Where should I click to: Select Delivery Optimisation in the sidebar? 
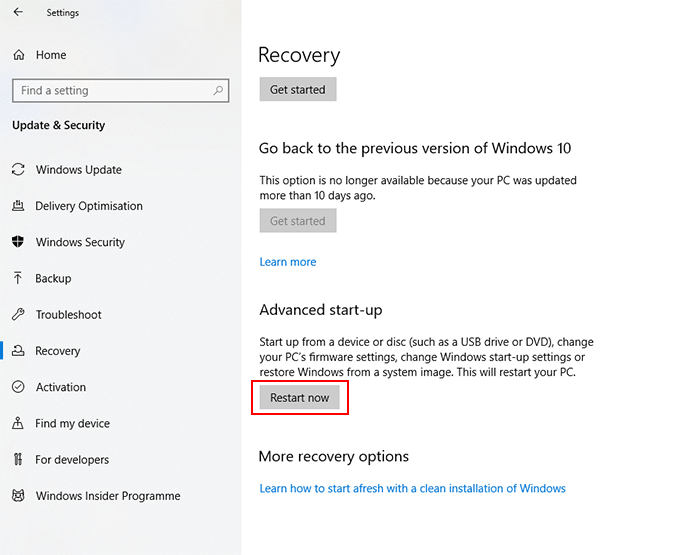pos(89,206)
